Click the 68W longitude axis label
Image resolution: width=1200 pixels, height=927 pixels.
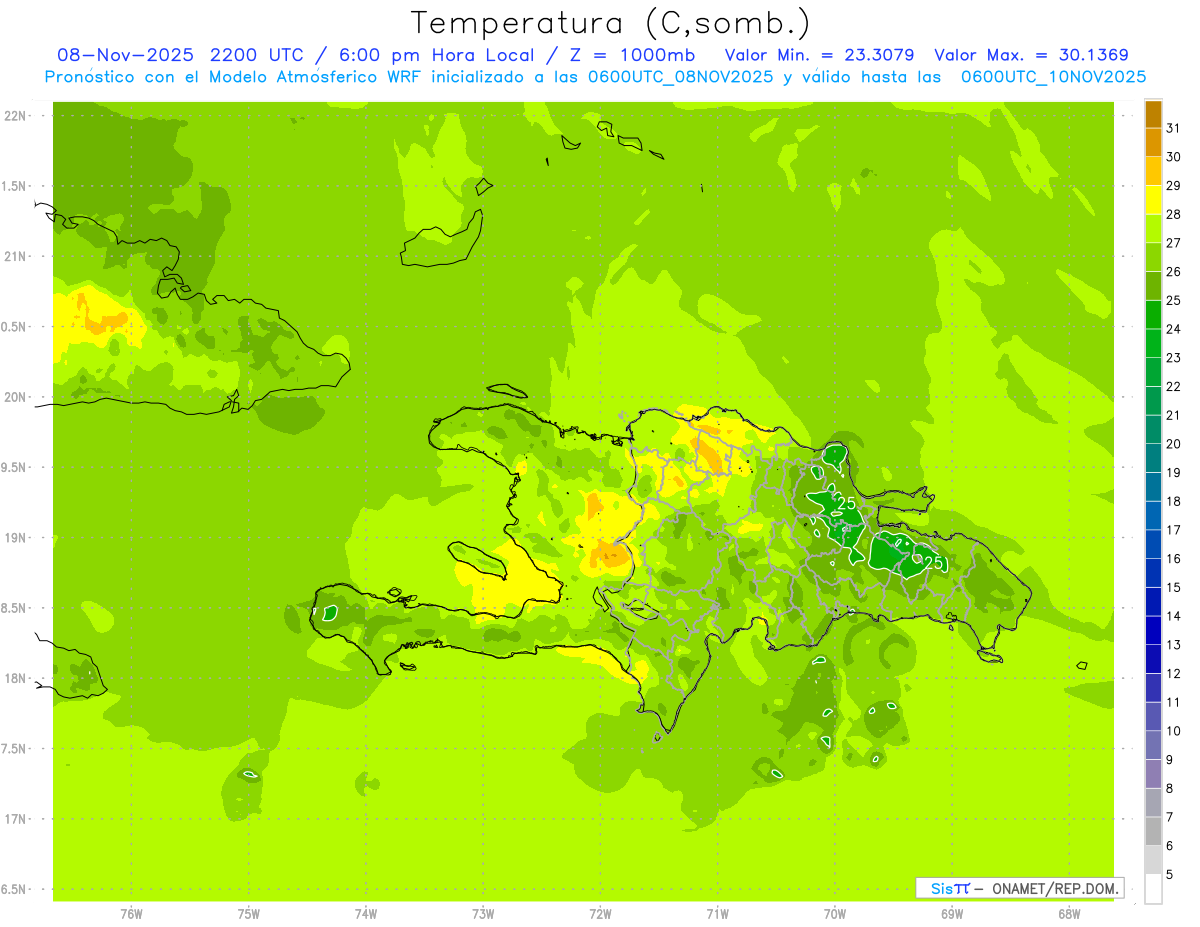pyautogui.click(x=1069, y=913)
